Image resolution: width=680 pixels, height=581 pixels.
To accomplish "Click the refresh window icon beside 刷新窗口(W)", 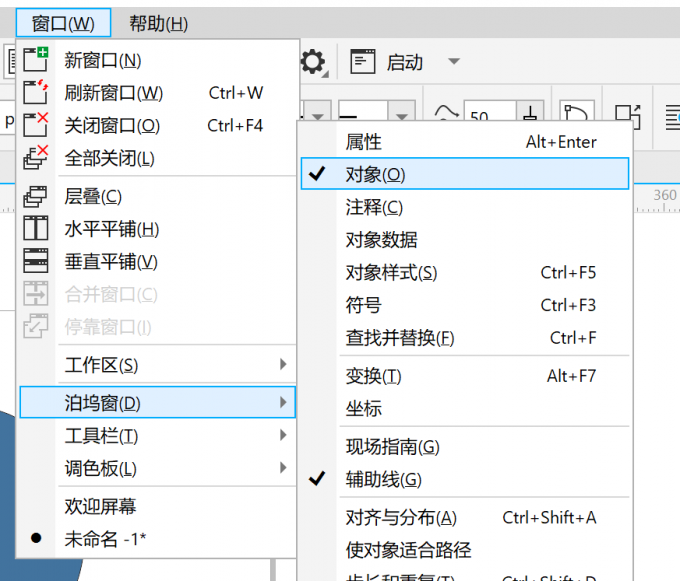I will (36, 92).
